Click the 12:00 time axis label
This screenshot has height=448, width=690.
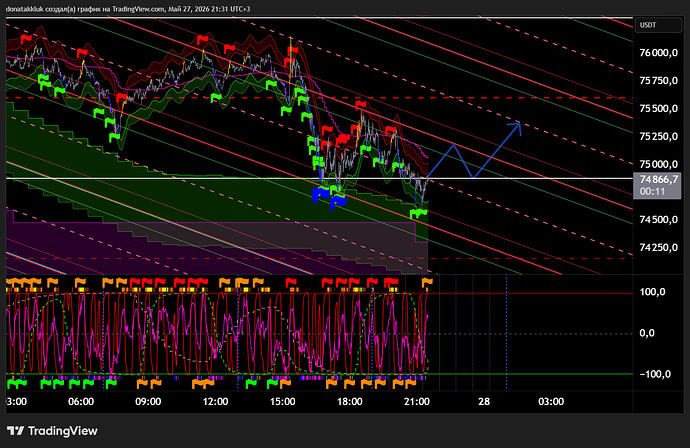[215, 402]
